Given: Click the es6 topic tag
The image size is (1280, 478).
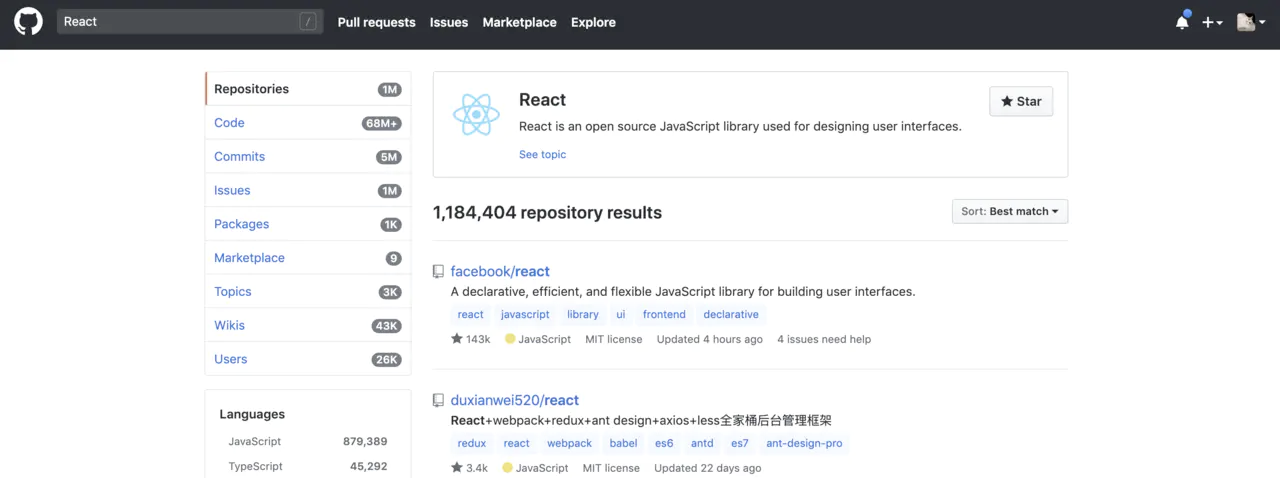Looking at the screenshot, I should click(664, 443).
